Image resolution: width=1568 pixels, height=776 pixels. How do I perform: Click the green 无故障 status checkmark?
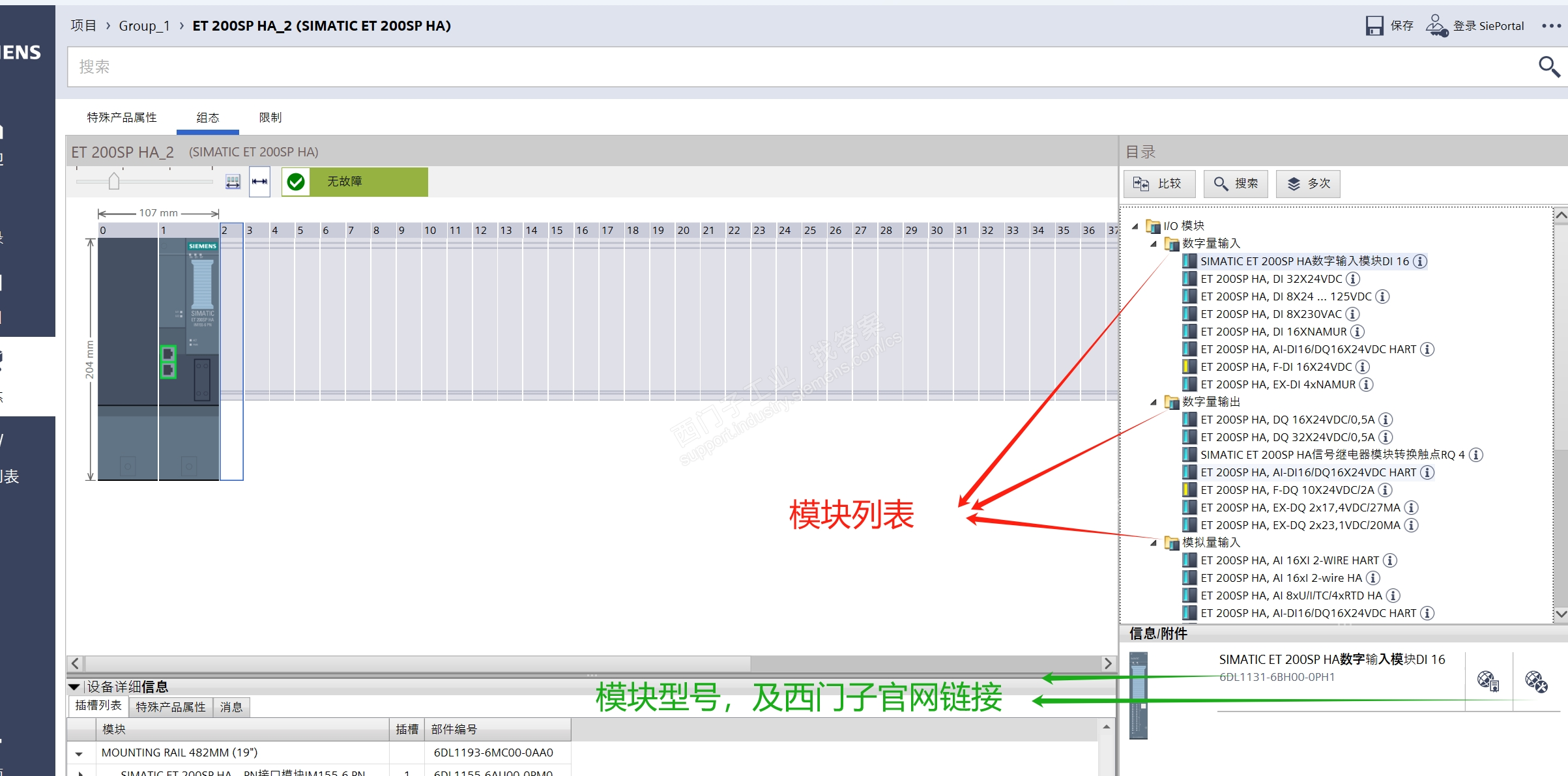pos(296,182)
